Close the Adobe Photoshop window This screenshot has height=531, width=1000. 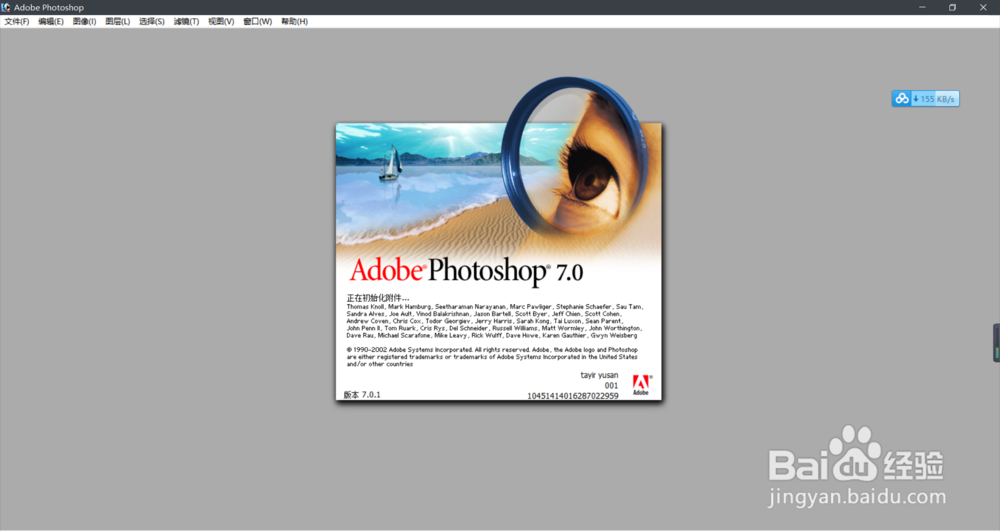[x=983, y=8]
